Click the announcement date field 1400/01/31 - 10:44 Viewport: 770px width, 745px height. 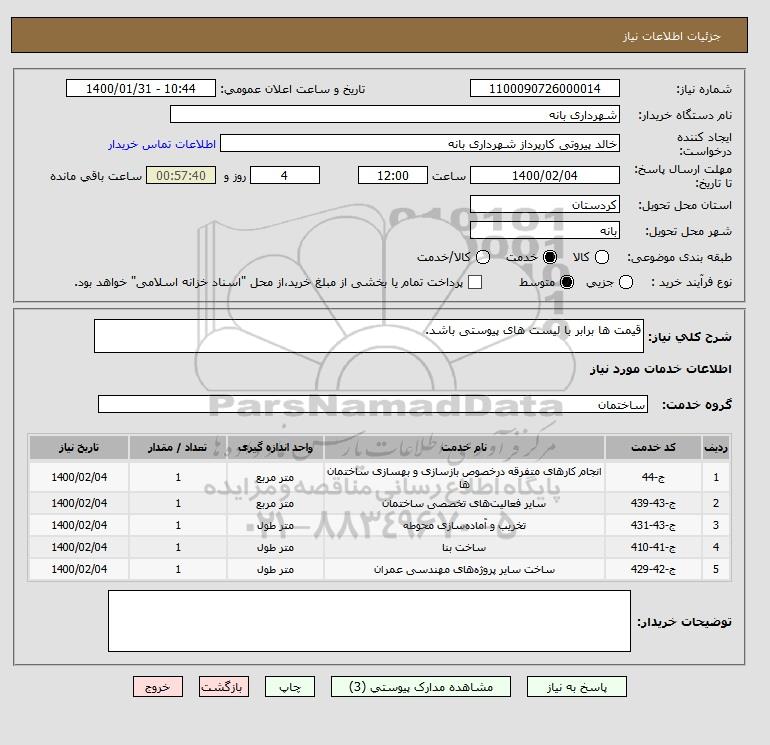[141, 88]
